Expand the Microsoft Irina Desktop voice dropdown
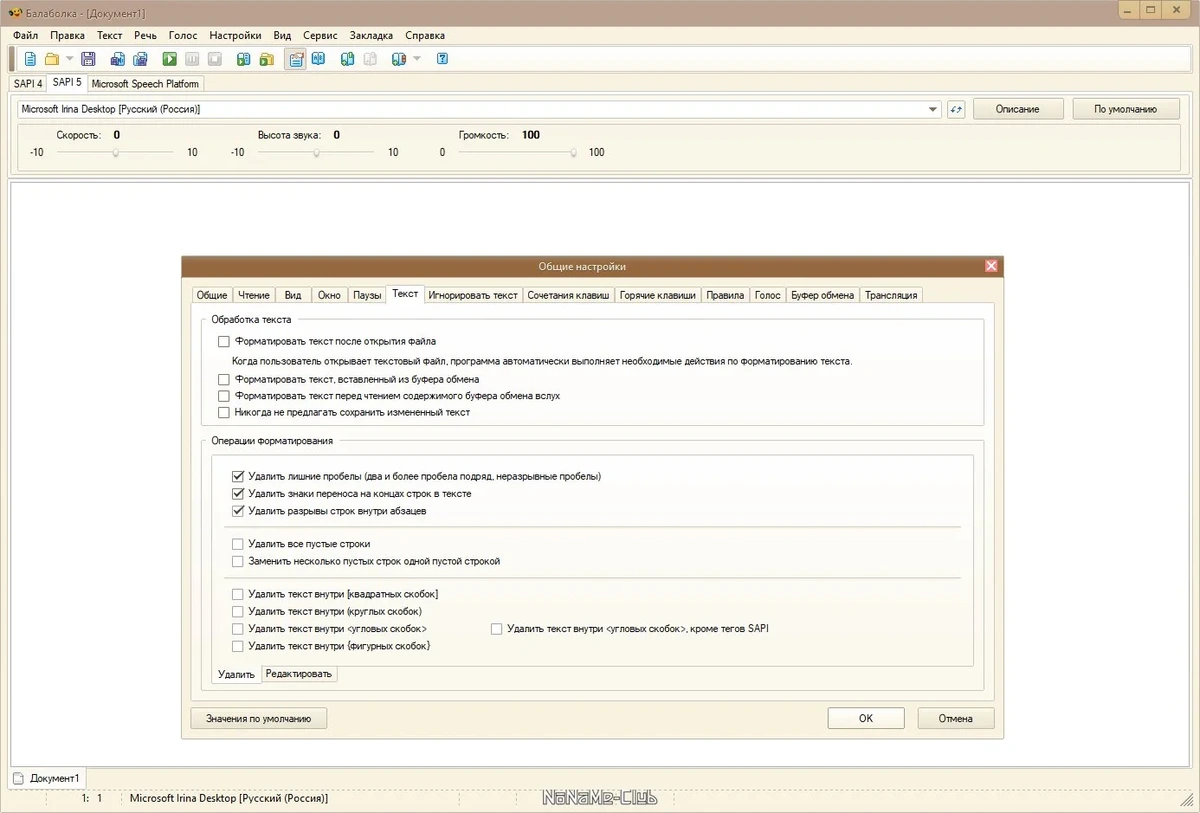Image resolution: width=1200 pixels, height=813 pixels. pyautogui.click(x=933, y=109)
